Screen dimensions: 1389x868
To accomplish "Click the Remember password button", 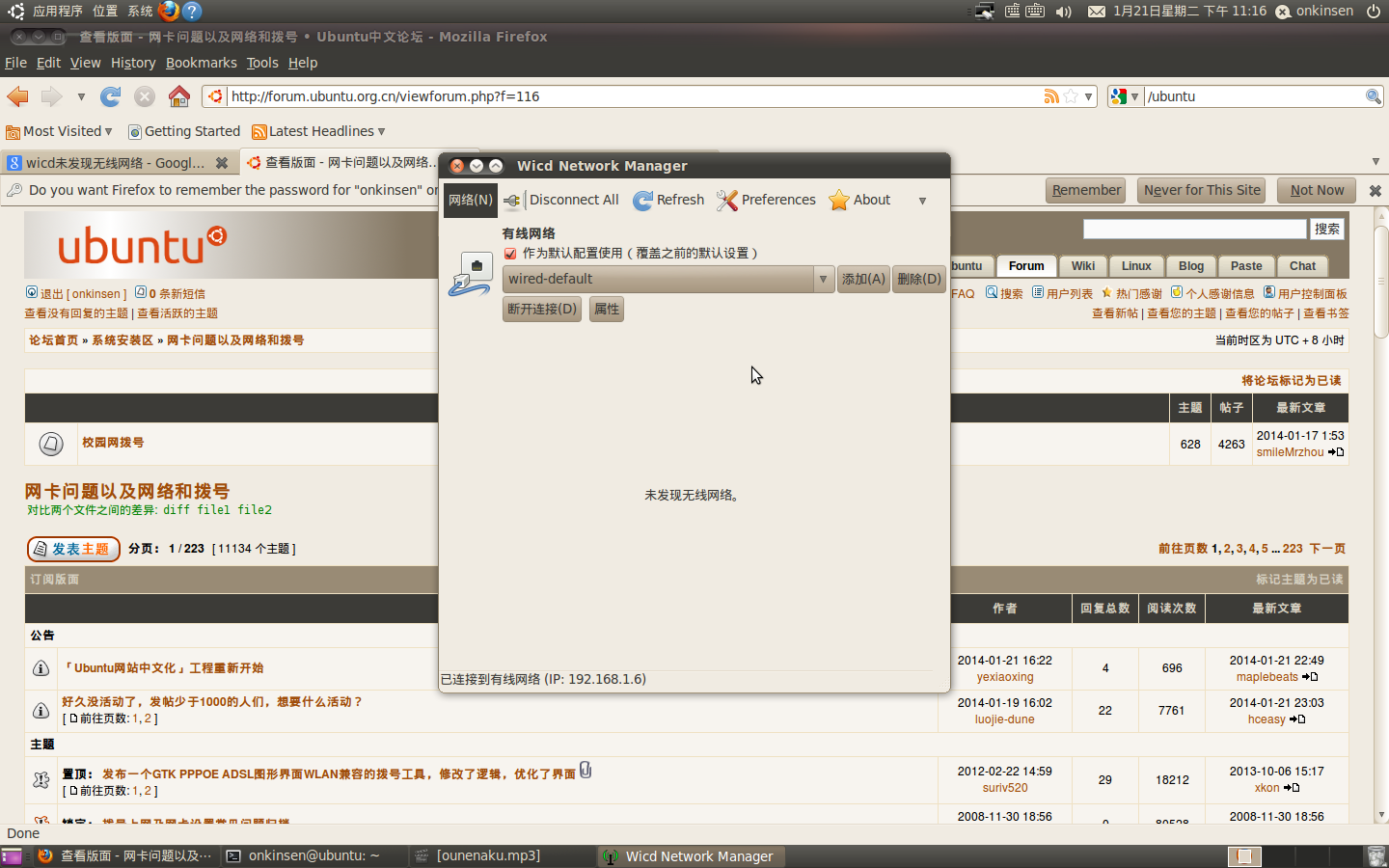I will pos(1086,190).
